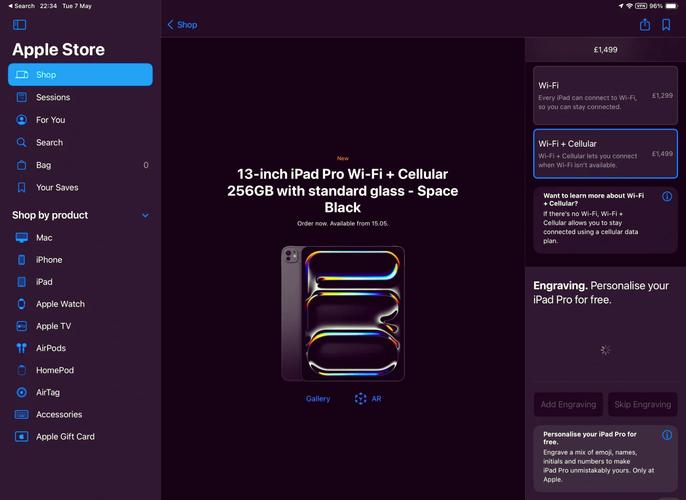The image size is (686, 500).
Task: Click the Add Engraving button
Action: pos(568,404)
